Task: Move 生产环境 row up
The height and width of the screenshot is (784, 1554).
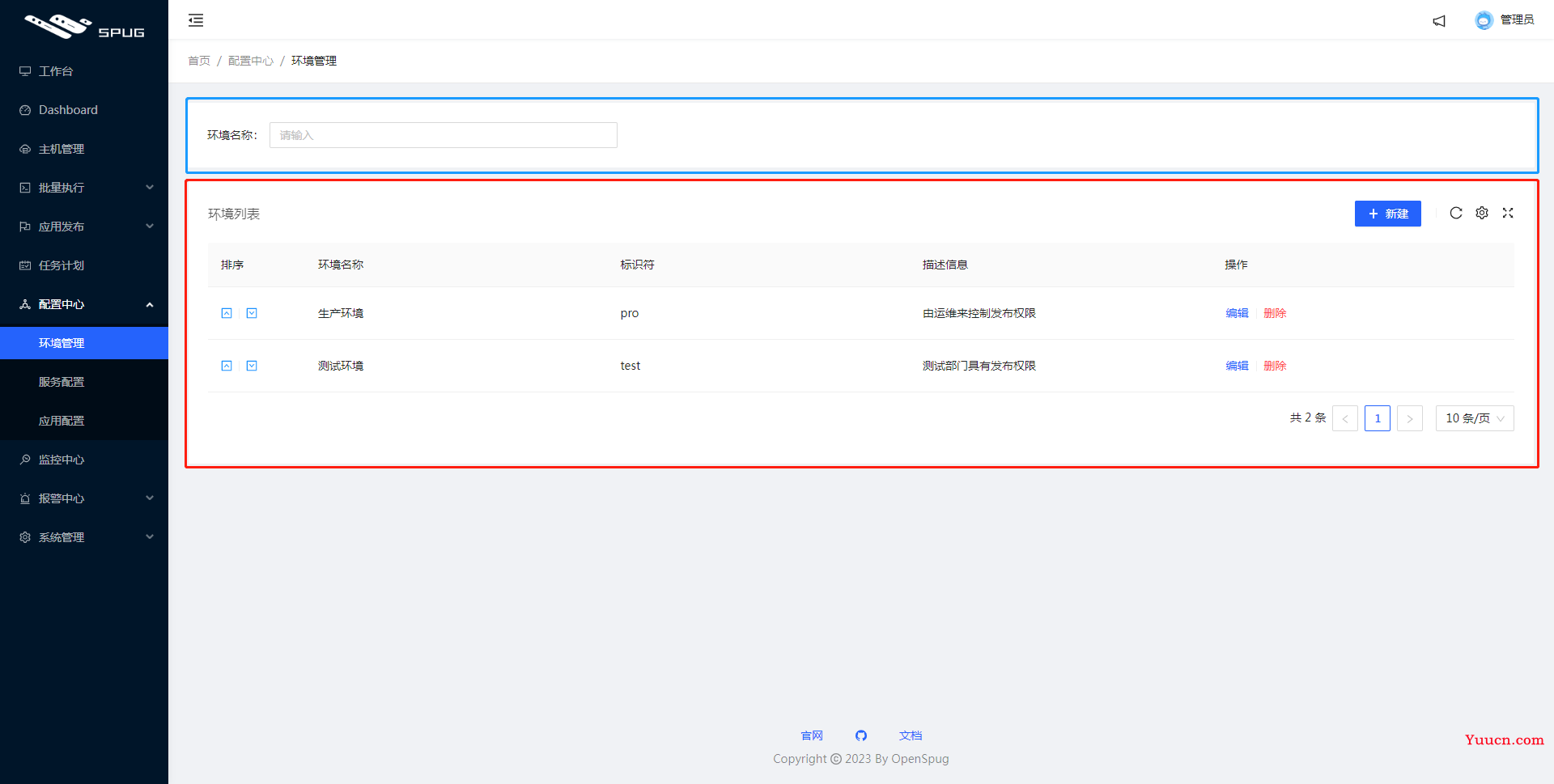Action: pos(227,313)
